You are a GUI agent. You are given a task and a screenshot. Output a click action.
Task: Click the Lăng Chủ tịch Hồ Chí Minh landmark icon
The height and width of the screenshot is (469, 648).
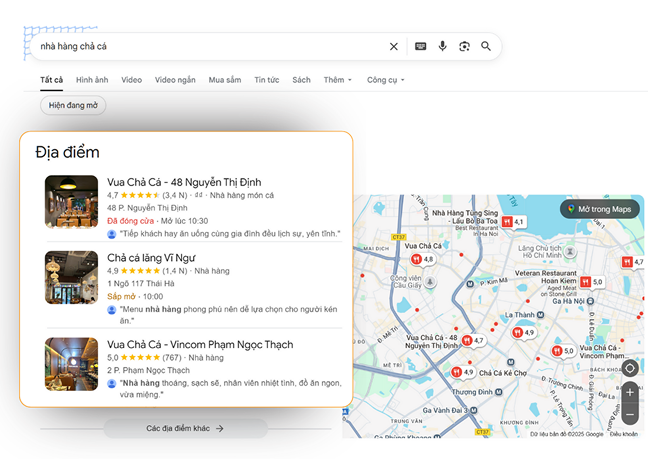(x=570, y=252)
